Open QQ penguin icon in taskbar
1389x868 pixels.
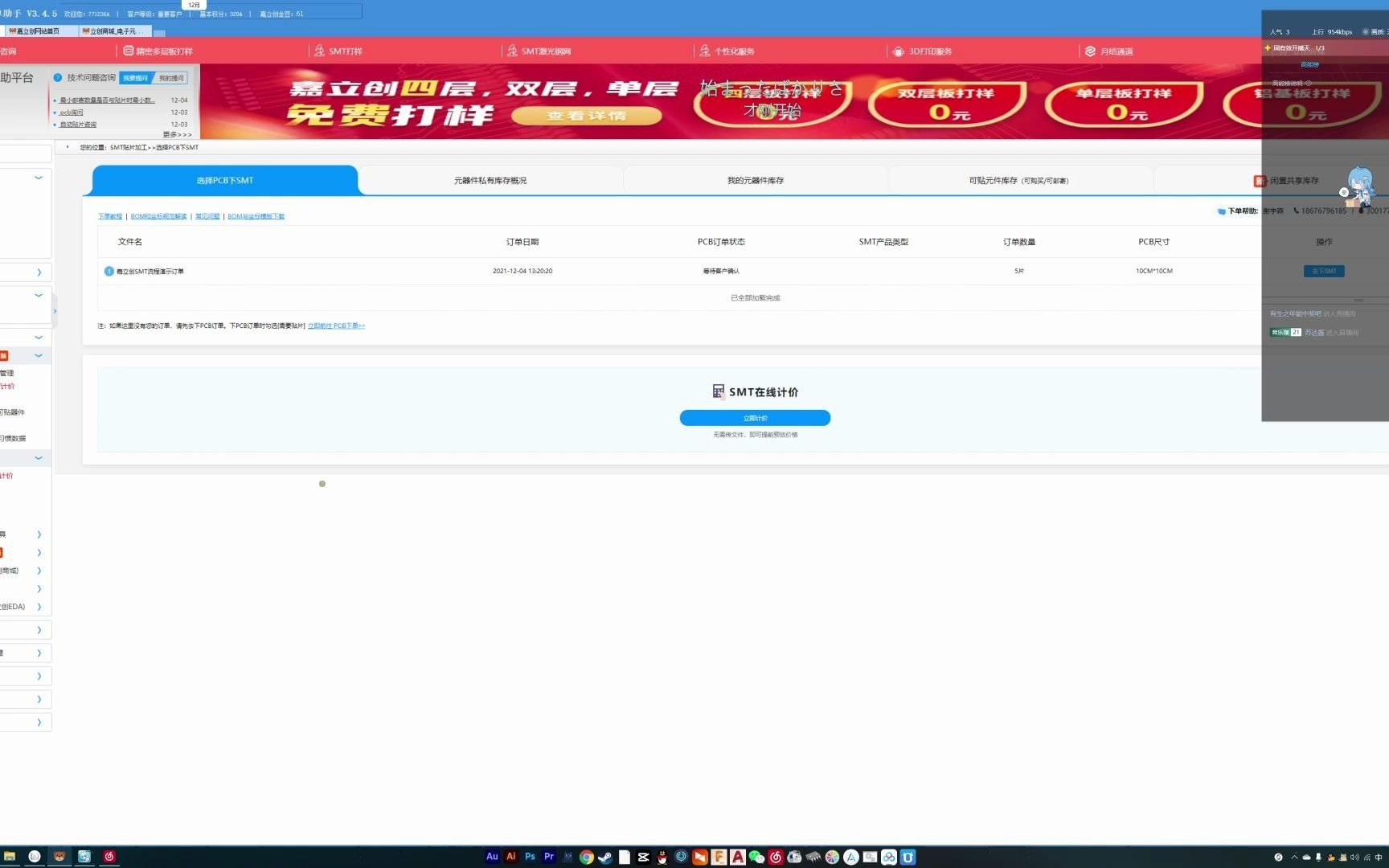[662, 857]
